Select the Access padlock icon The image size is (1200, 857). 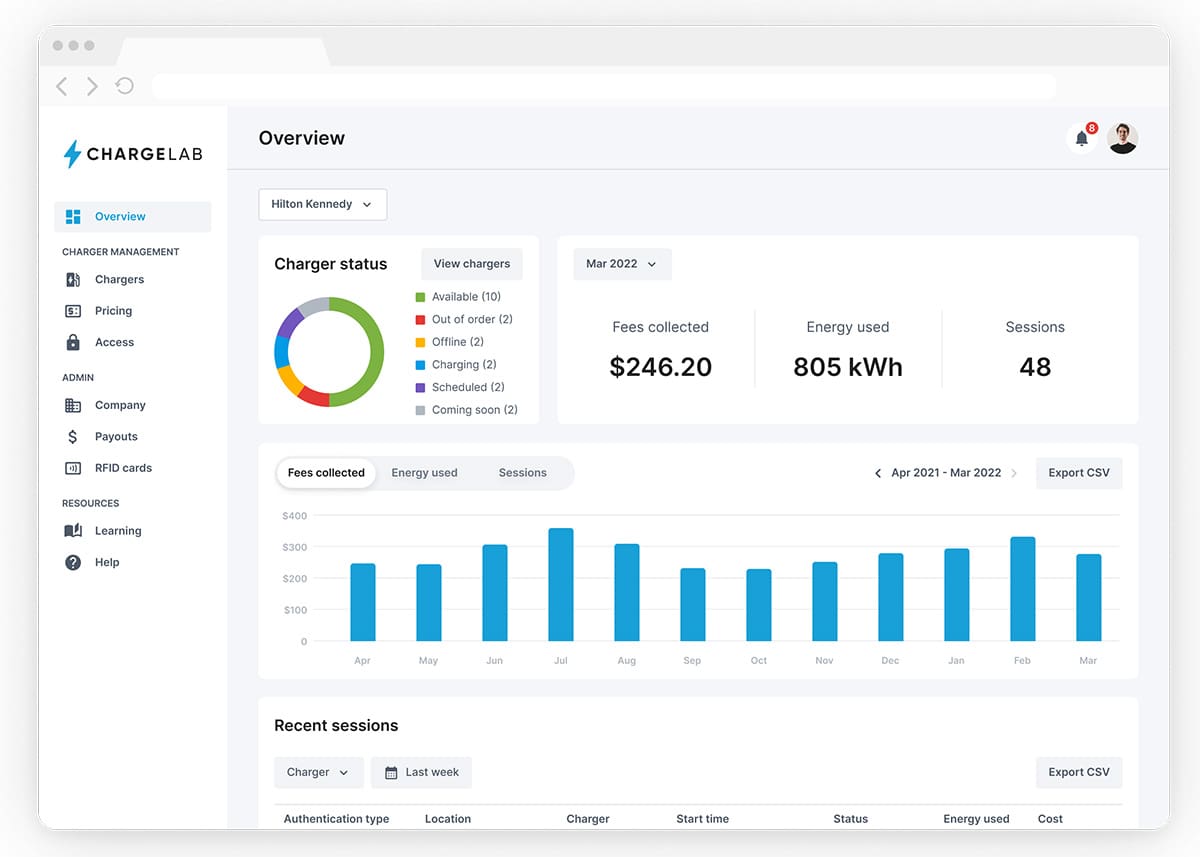73,342
